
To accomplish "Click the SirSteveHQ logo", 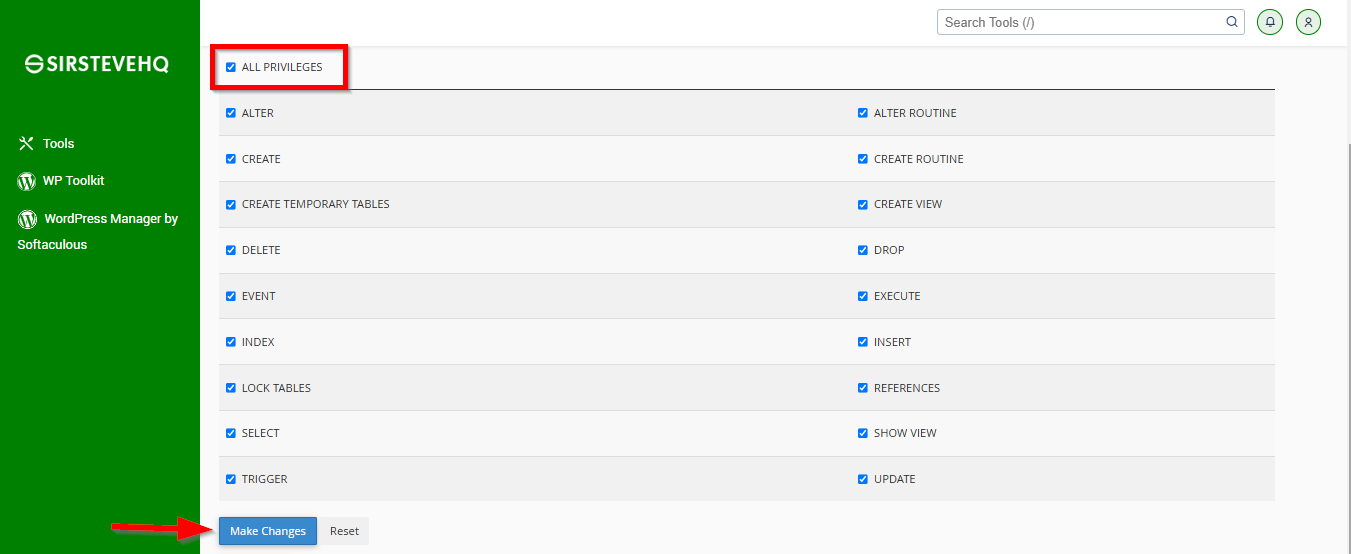I will tap(97, 64).
